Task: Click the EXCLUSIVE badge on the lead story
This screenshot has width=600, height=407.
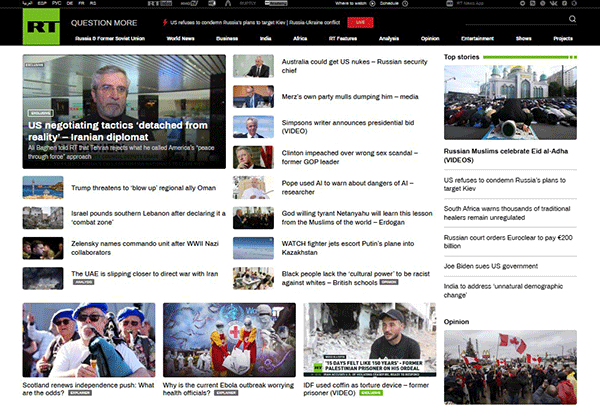Action: pos(40,113)
